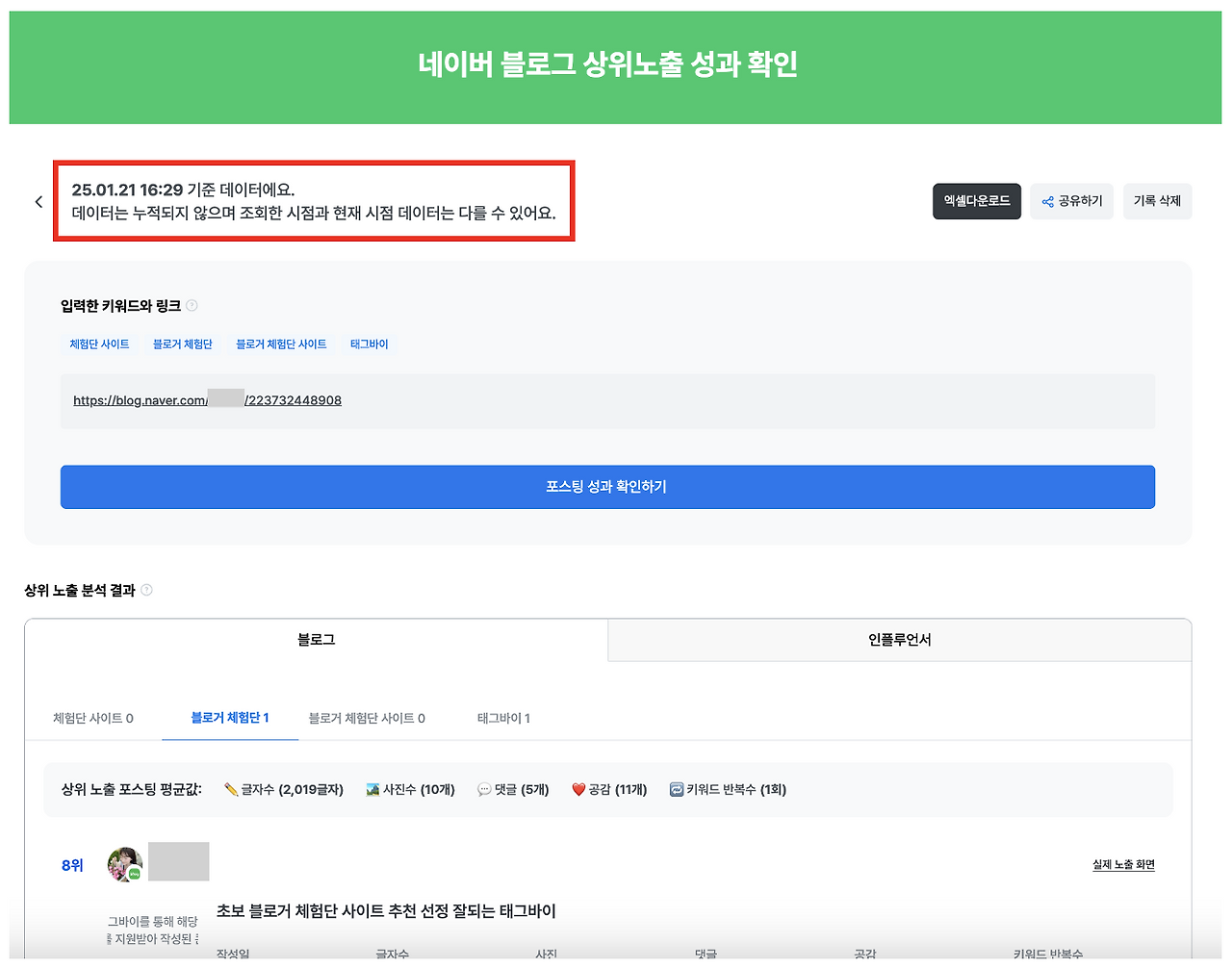The image size is (1232, 968).
Task: Click the photo icon next to 사진수
Action: tap(371, 789)
